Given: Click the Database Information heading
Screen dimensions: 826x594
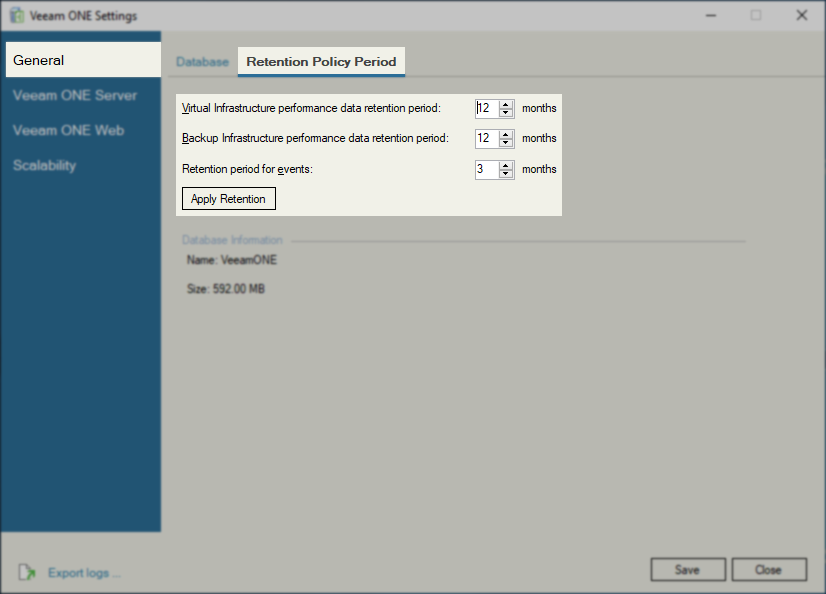Looking at the screenshot, I should pos(232,240).
